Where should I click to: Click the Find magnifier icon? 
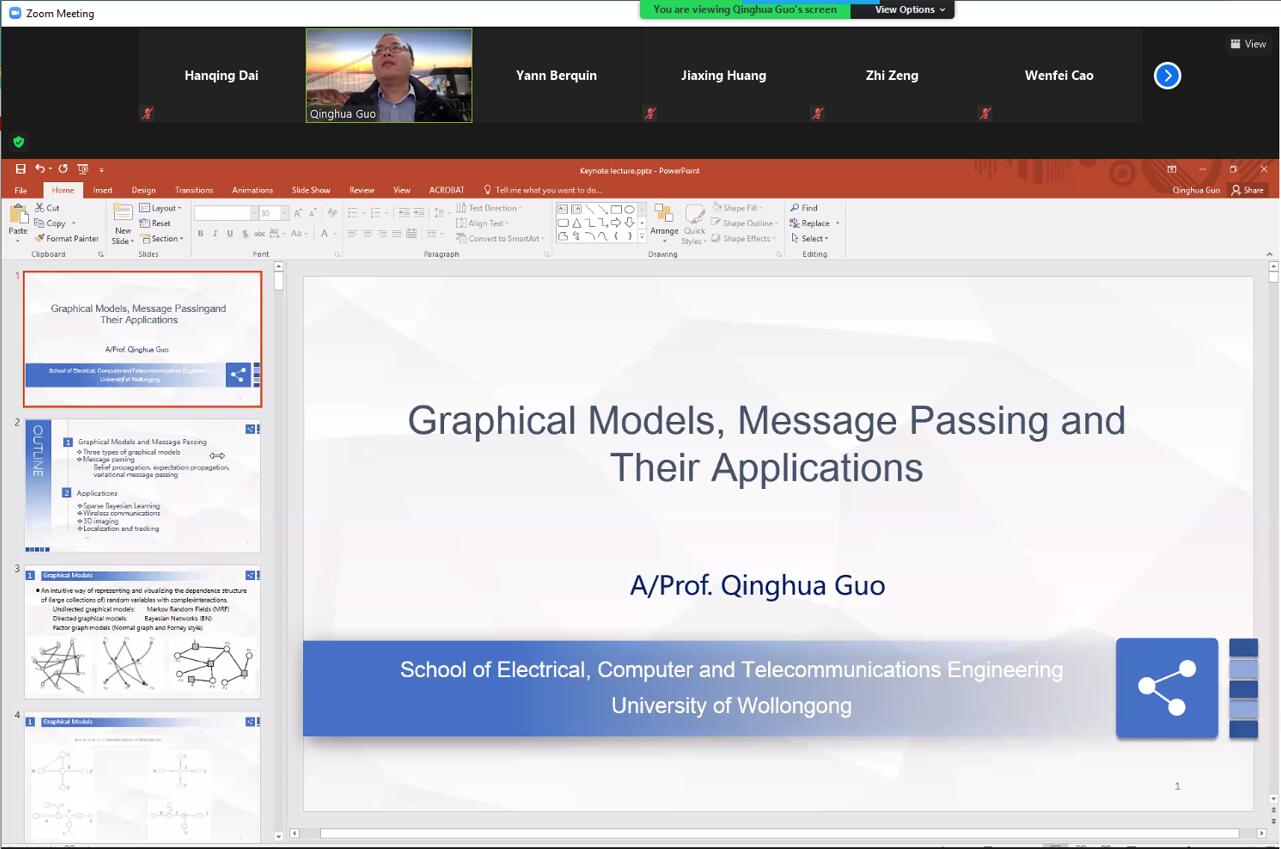(x=795, y=208)
